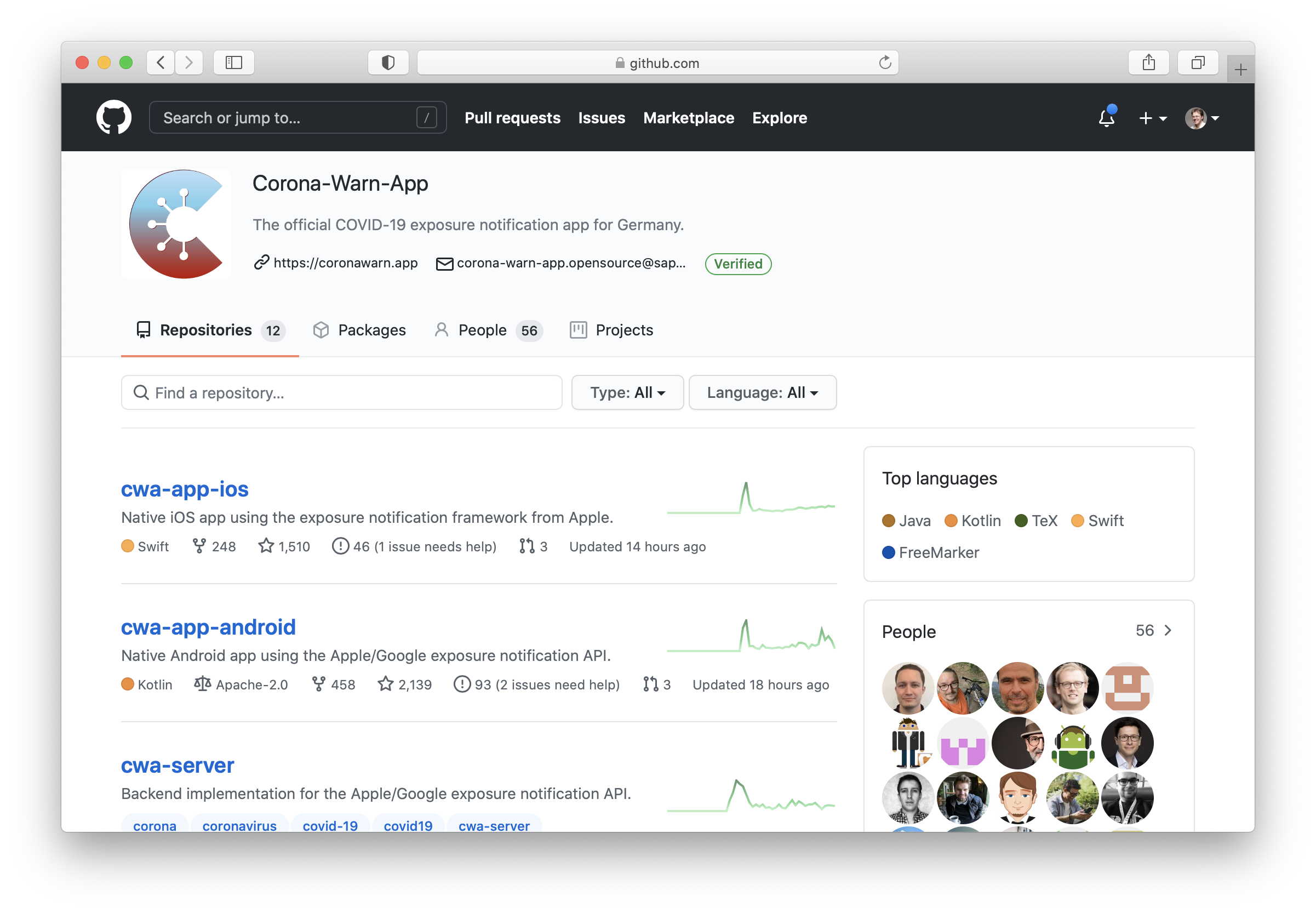The image size is (1316, 913).
Task: View cwa-app-ios forks count 248
Action: click(214, 546)
